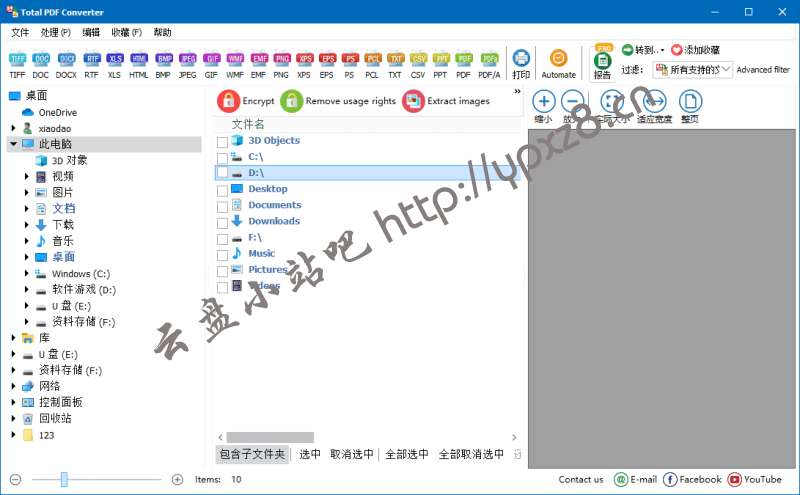Convert to PNG image

pyautogui.click(x=281, y=65)
